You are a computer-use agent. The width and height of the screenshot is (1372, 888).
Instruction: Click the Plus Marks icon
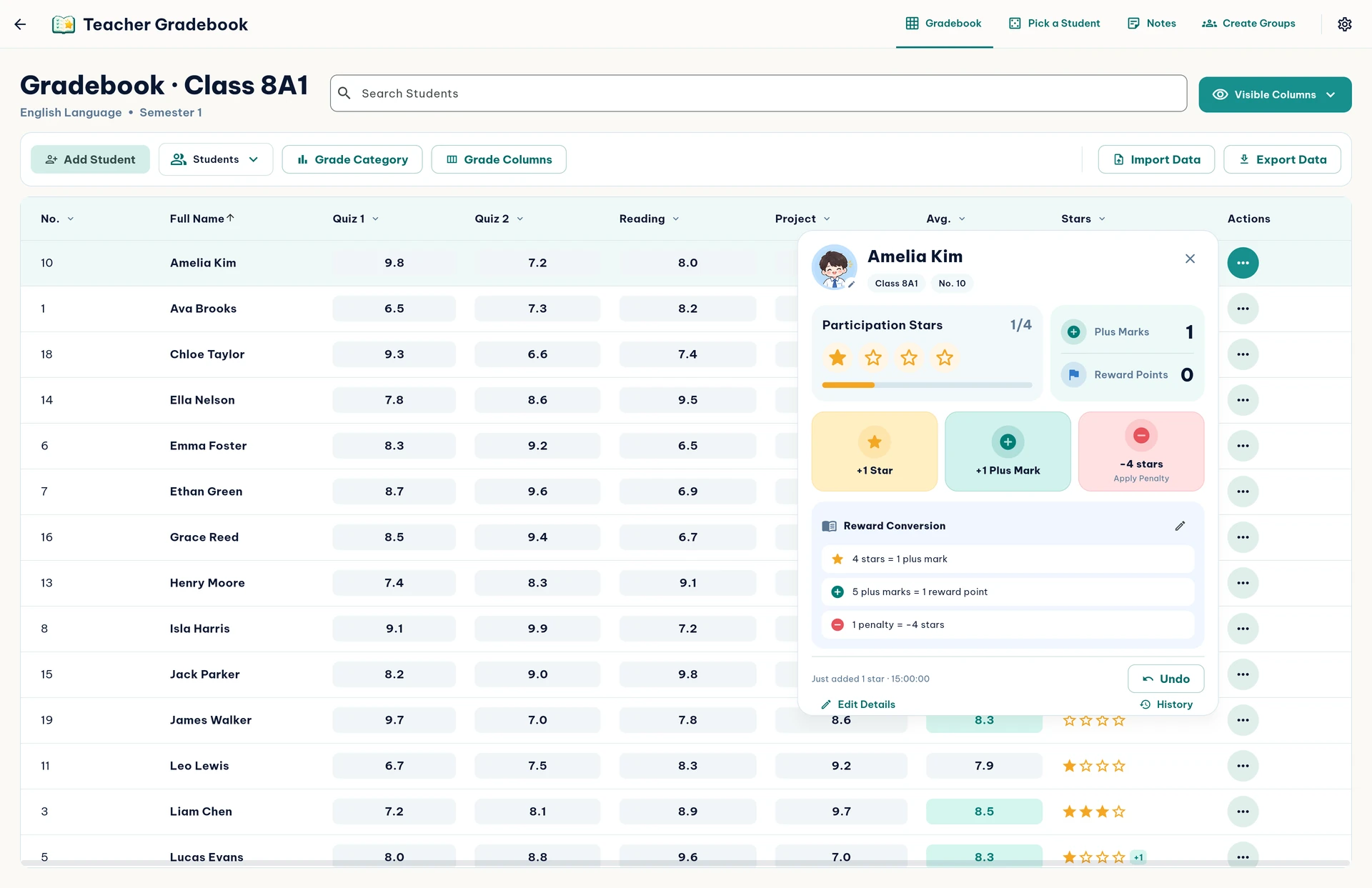coord(1073,331)
